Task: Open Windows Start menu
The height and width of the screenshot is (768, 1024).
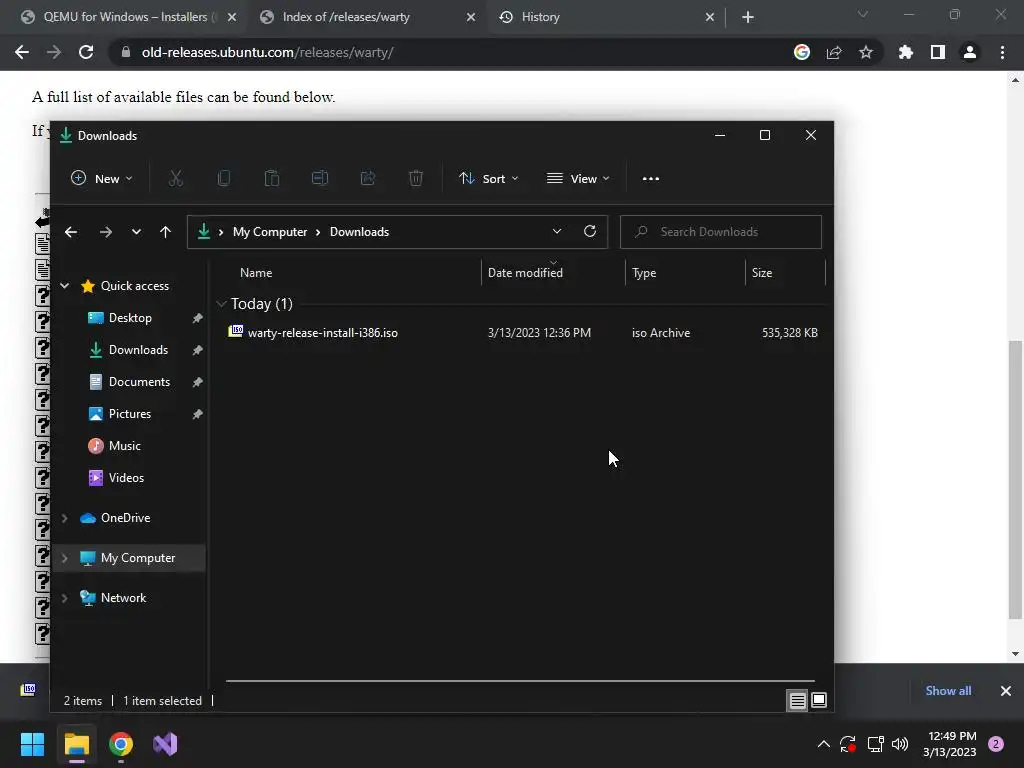Action: pyautogui.click(x=32, y=744)
